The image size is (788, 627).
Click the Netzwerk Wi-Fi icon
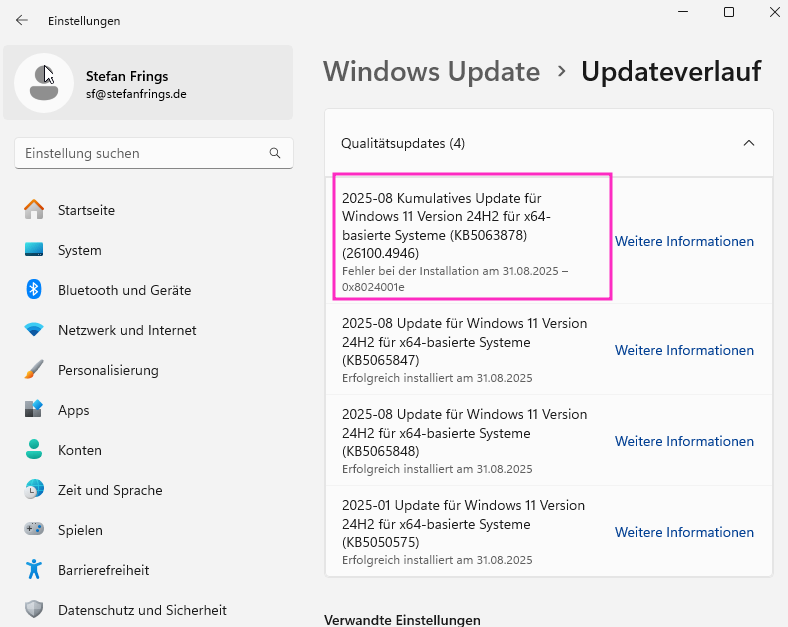(x=34, y=330)
